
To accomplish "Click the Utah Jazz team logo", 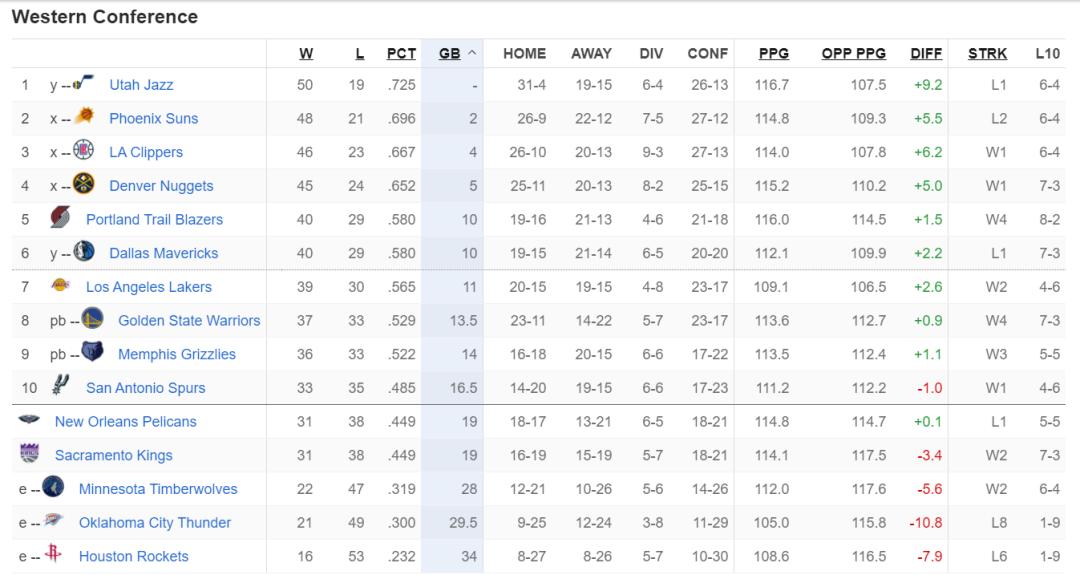I will (84, 85).
